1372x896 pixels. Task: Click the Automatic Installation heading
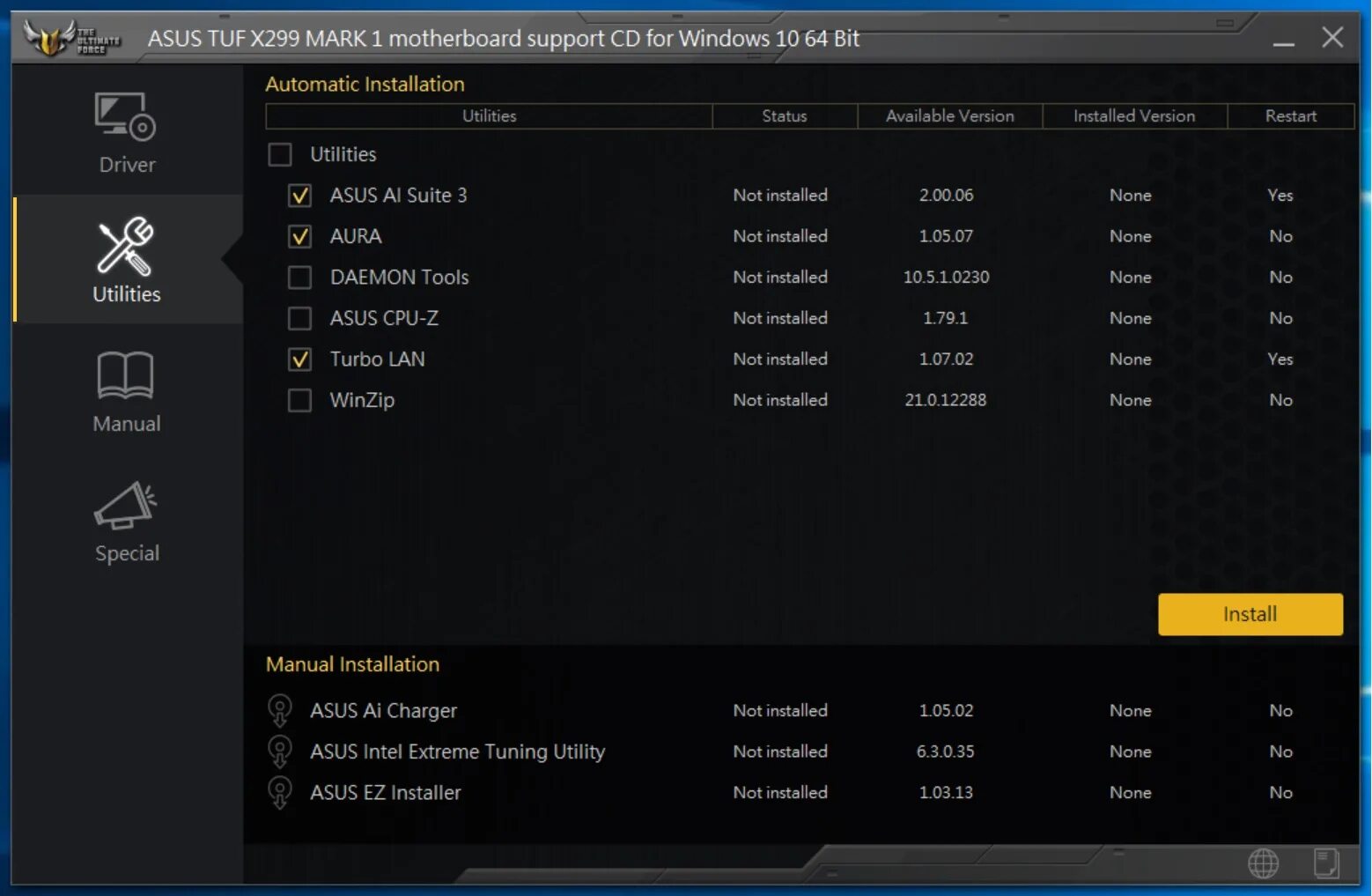click(365, 84)
